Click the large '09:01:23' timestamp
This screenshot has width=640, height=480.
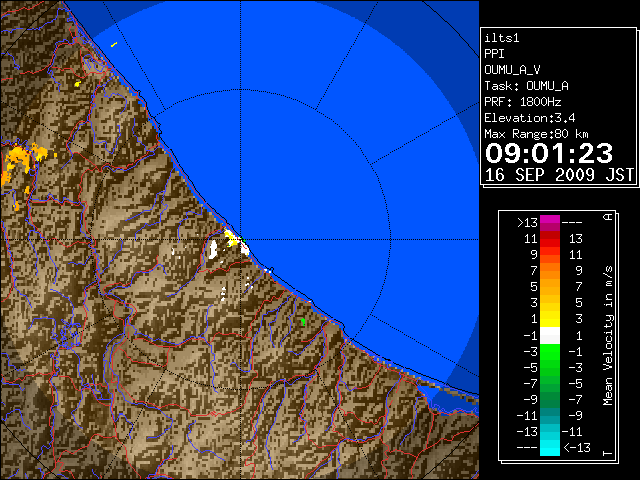point(549,153)
